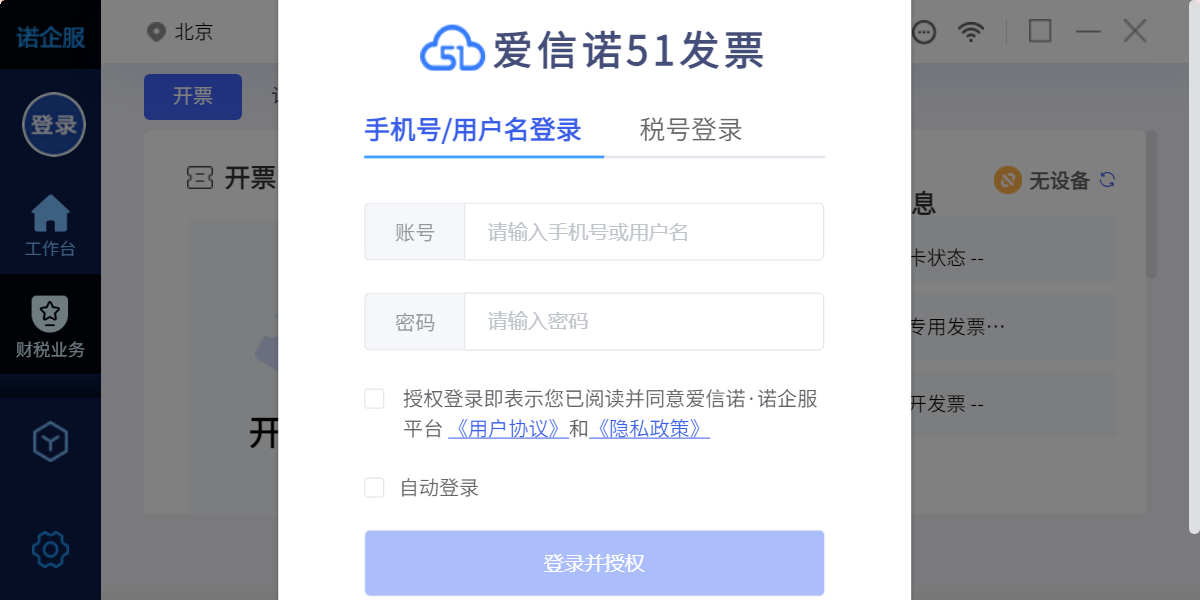
Task: Open the 工作台 home icon
Action: [x=50, y=213]
